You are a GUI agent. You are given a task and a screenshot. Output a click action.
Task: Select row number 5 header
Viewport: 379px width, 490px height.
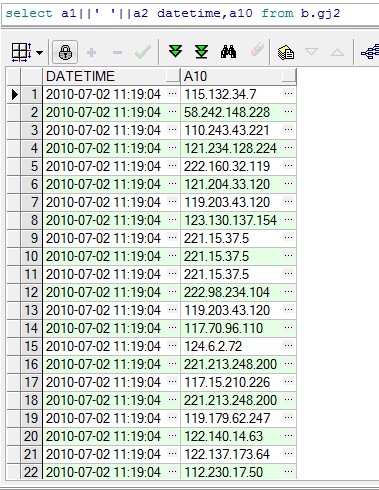point(31,167)
